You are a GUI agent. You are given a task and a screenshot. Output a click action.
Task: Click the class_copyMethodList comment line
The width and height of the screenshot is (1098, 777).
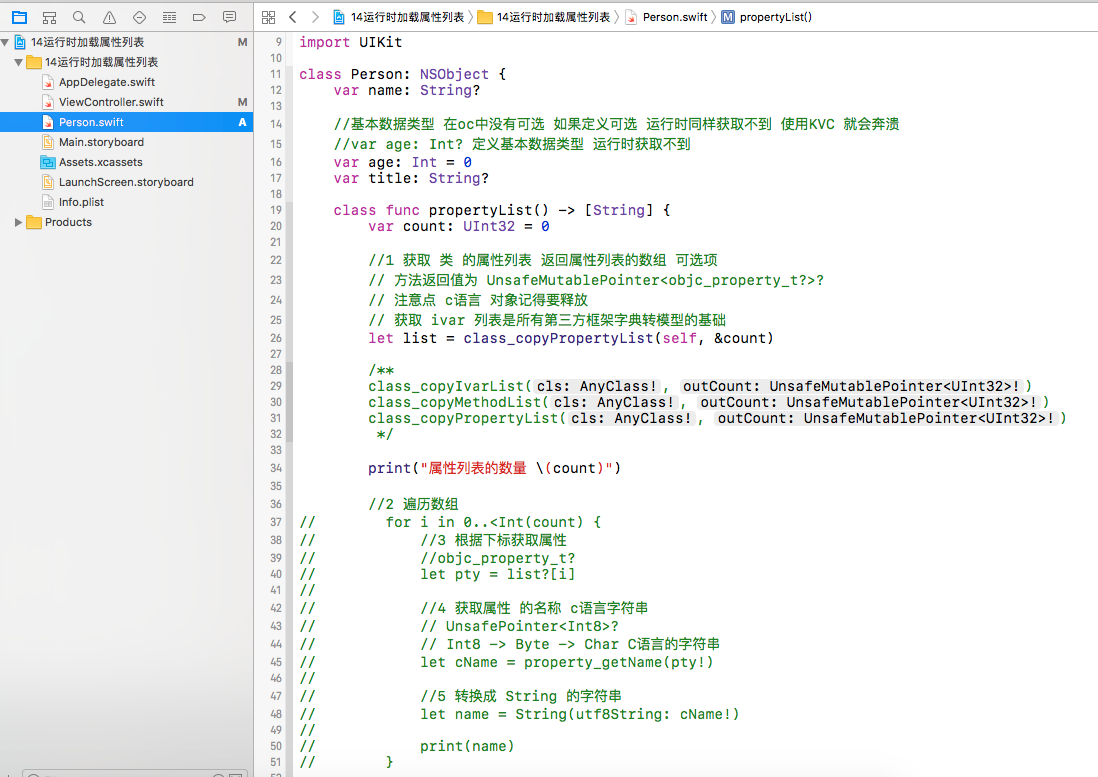[x=709, y=402]
